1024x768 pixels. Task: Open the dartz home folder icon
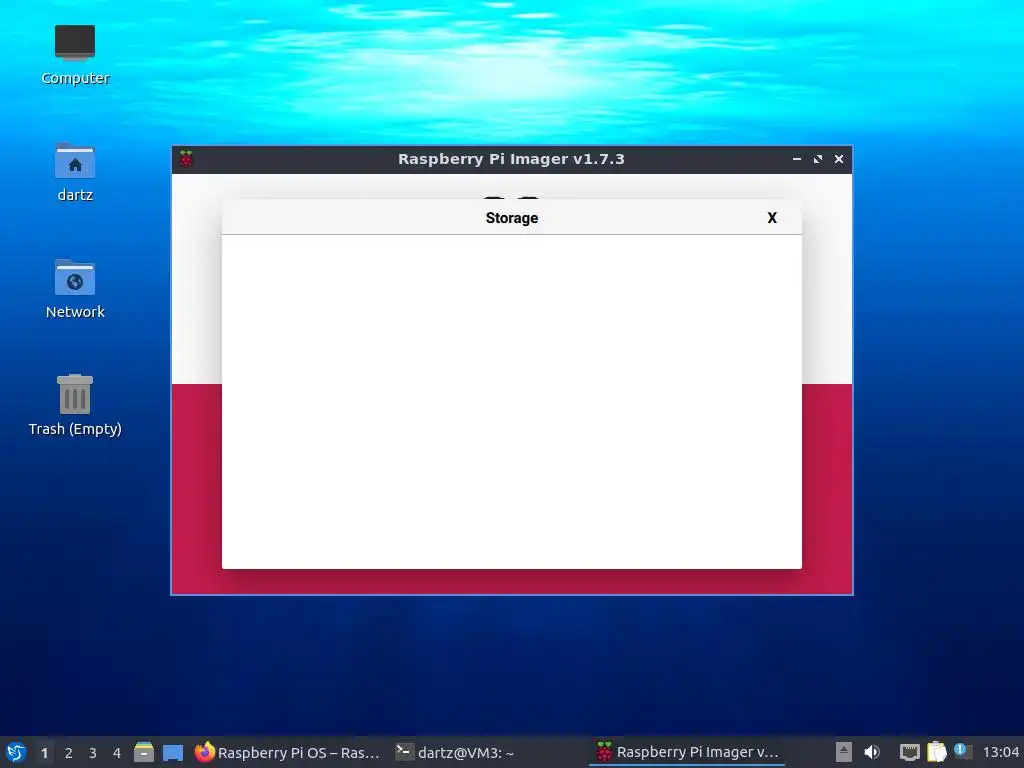[74, 172]
